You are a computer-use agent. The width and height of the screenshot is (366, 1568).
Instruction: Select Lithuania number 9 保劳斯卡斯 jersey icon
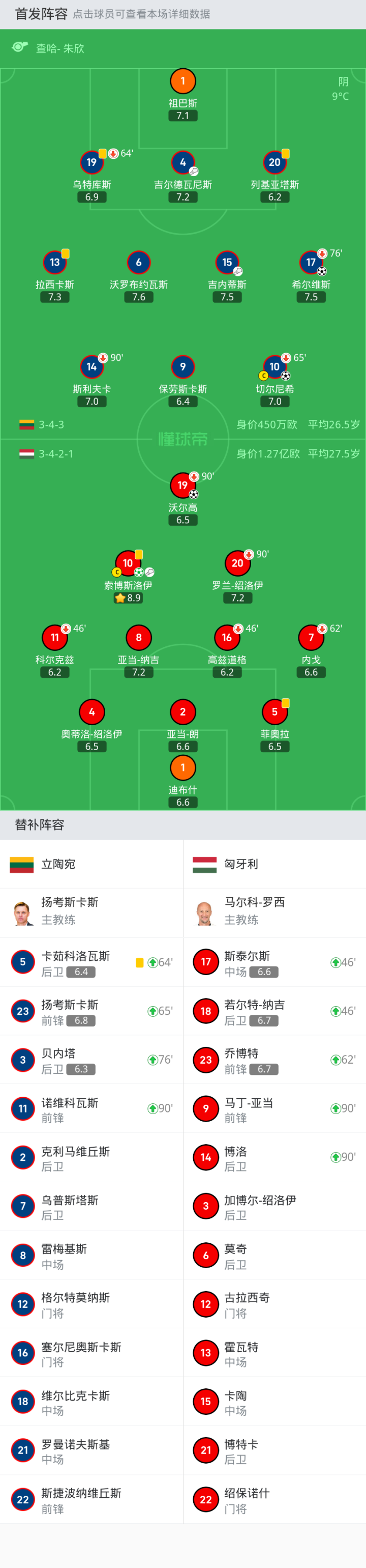[182, 366]
